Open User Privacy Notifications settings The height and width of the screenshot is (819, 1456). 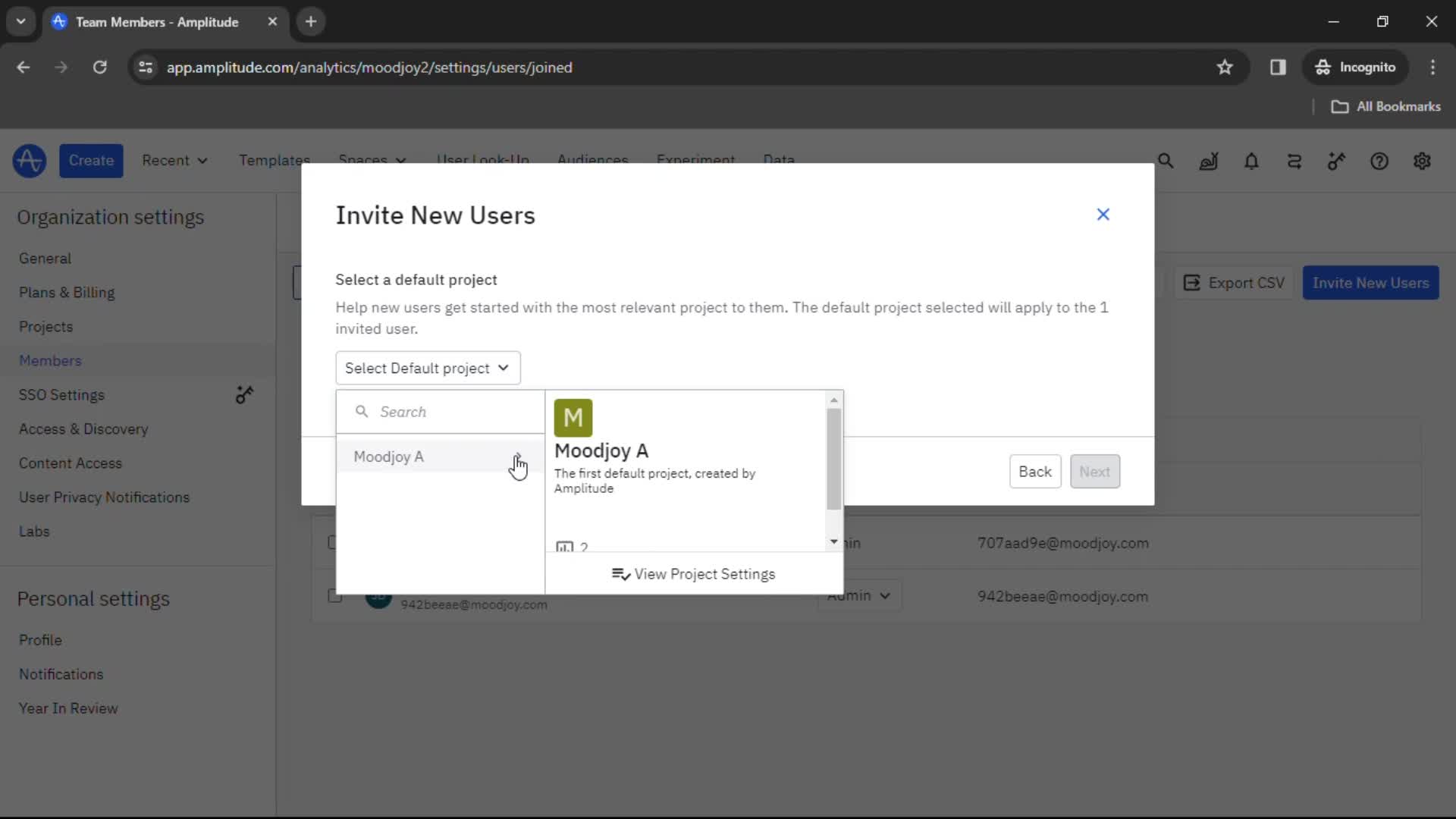coord(104,497)
